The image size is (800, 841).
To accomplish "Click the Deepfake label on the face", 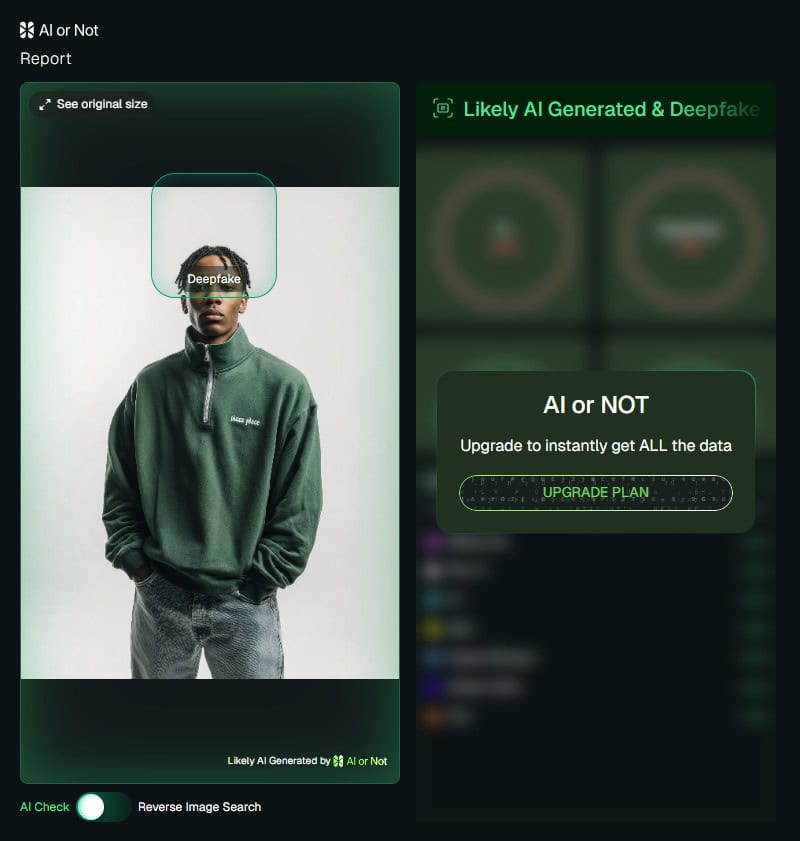I will click(x=213, y=279).
